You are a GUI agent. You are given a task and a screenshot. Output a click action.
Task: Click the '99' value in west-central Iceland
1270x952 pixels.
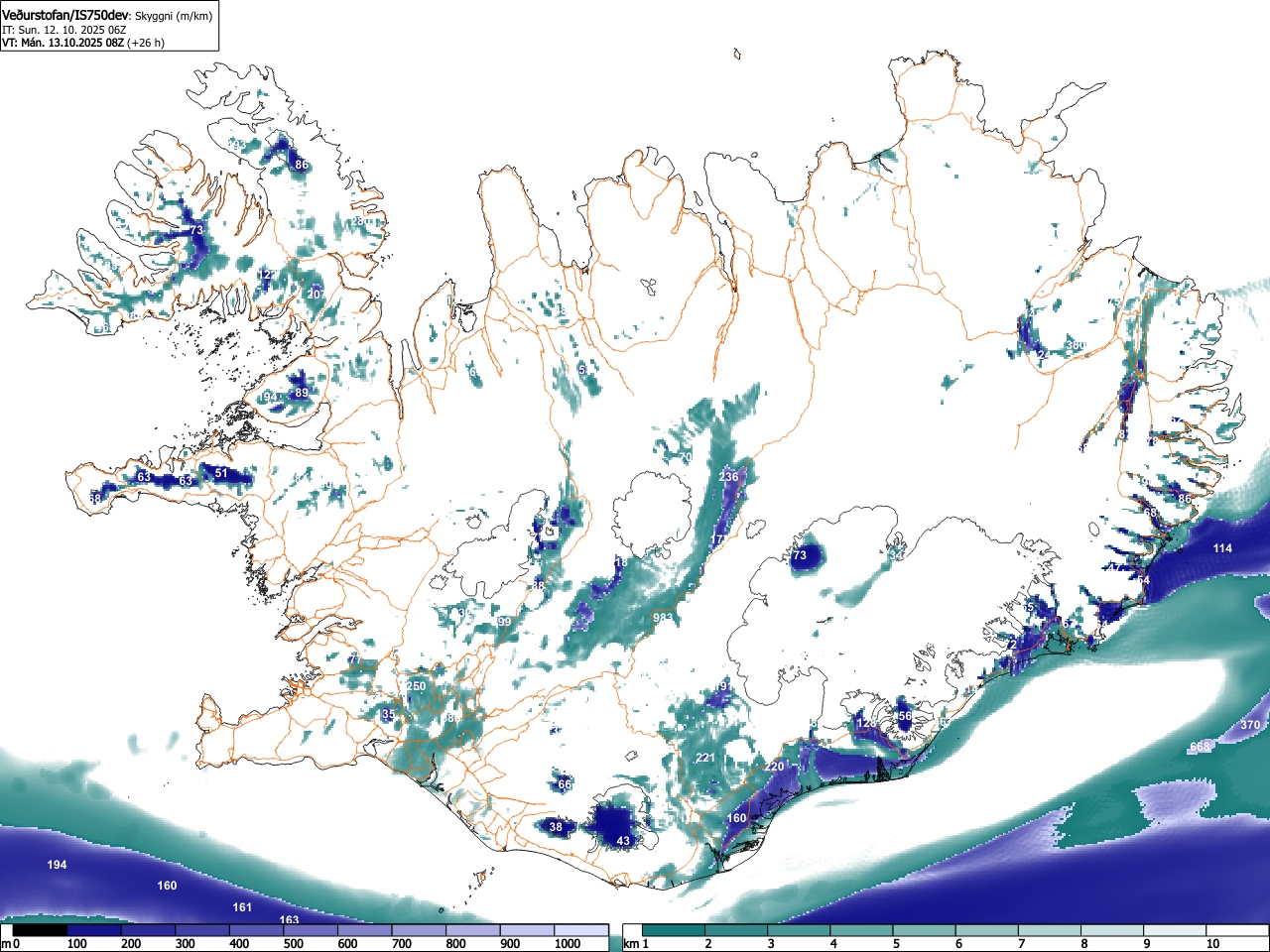[504, 622]
